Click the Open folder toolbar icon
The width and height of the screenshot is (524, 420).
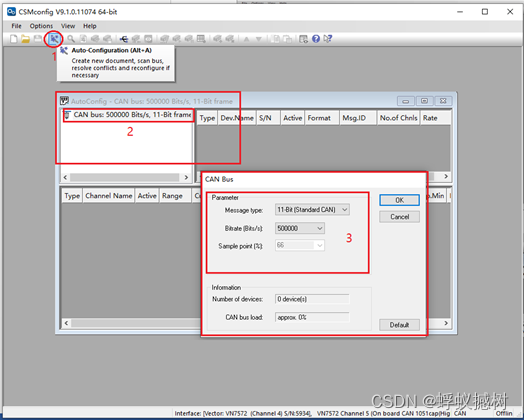coord(25,39)
